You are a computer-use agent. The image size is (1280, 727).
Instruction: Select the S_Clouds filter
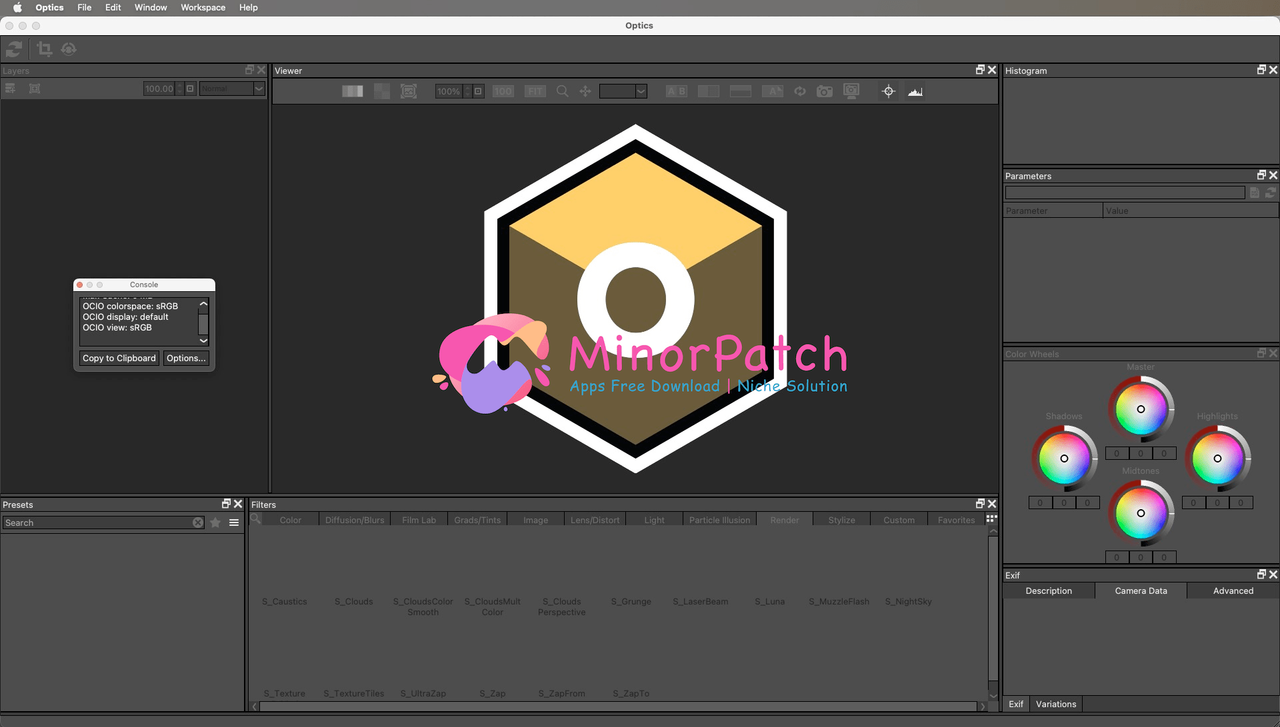click(x=353, y=602)
